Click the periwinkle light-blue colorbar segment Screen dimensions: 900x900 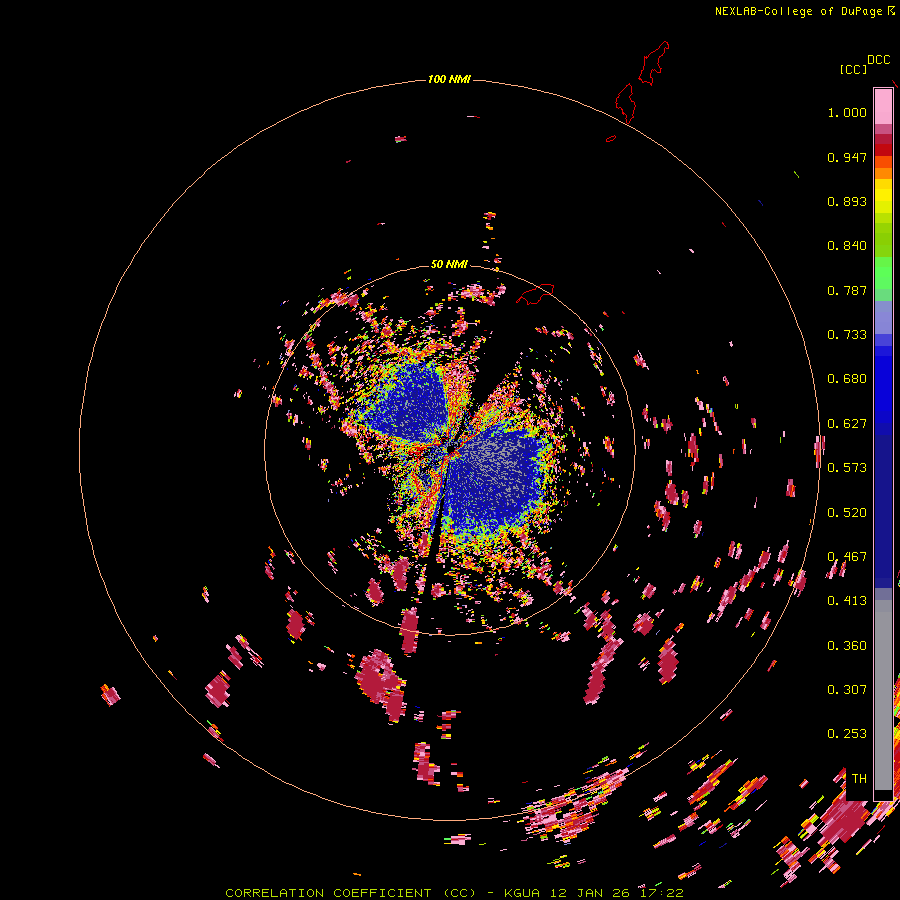click(883, 317)
